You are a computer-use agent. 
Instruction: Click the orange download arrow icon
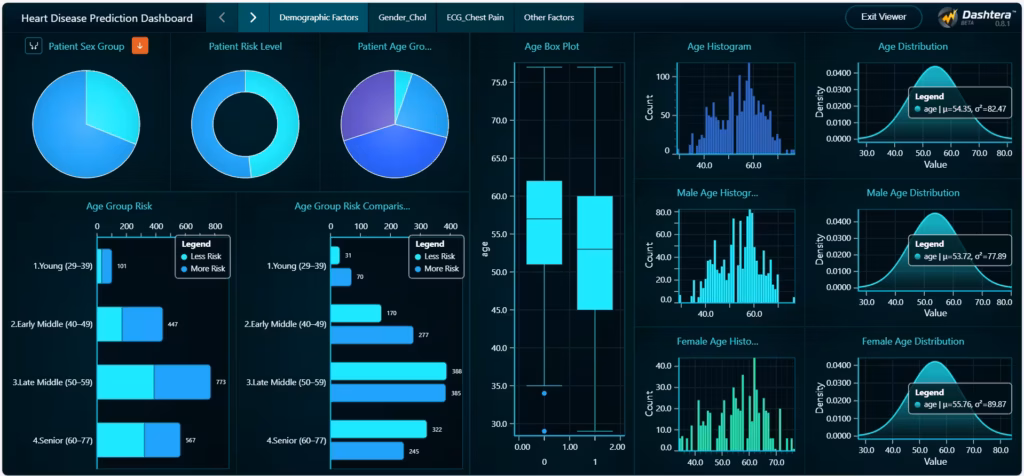[140, 46]
